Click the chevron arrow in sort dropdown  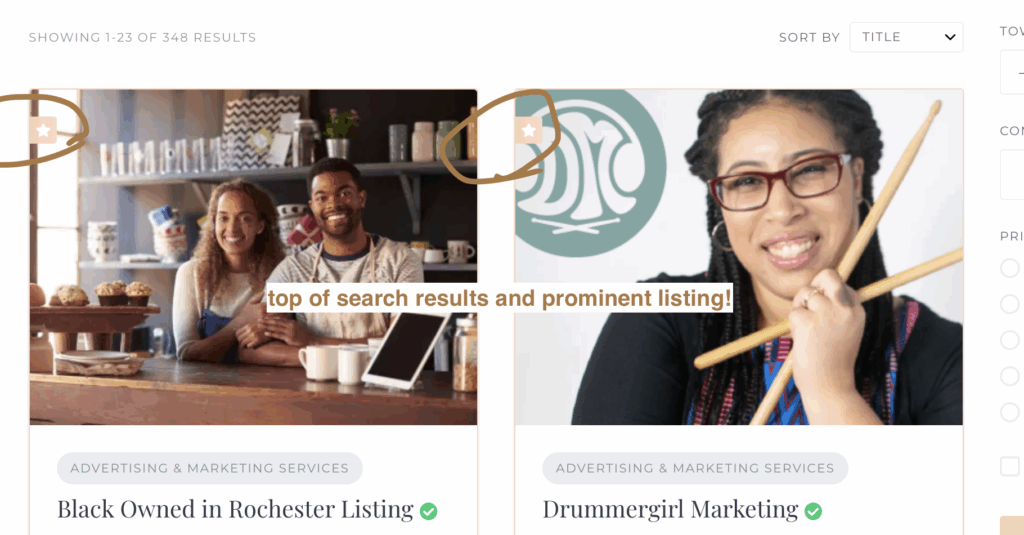pyautogui.click(x=950, y=37)
